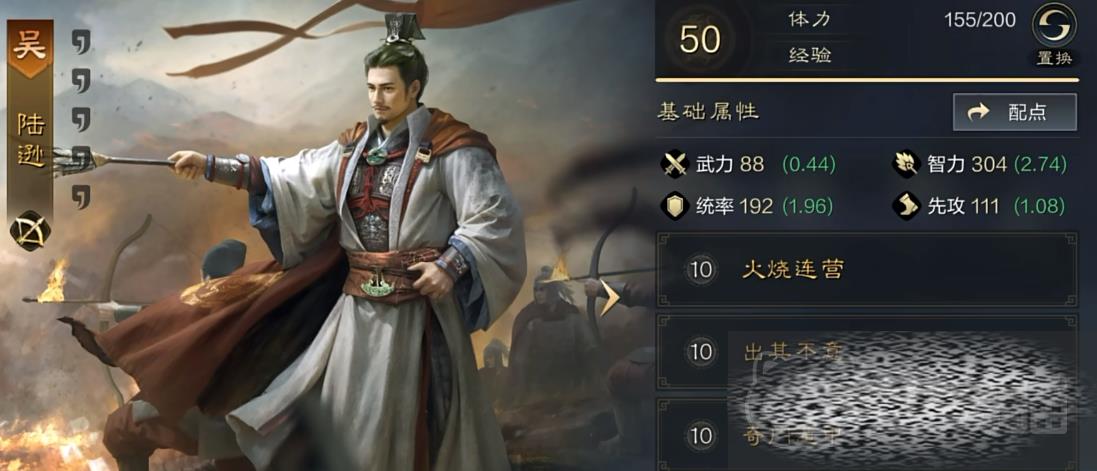Tap the 统率 shield icon
The image size is (1097, 471).
coord(674,206)
